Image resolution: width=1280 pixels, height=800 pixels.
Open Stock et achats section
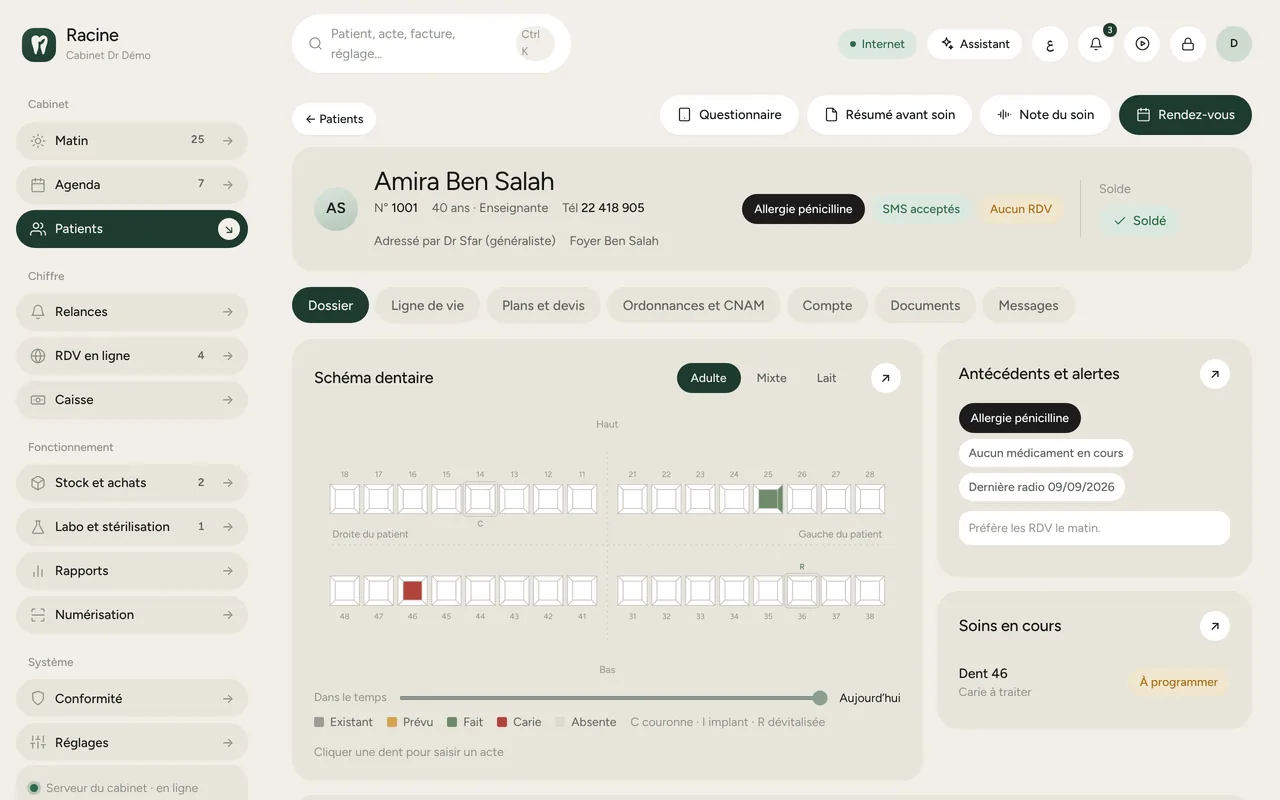click(132, 483)
